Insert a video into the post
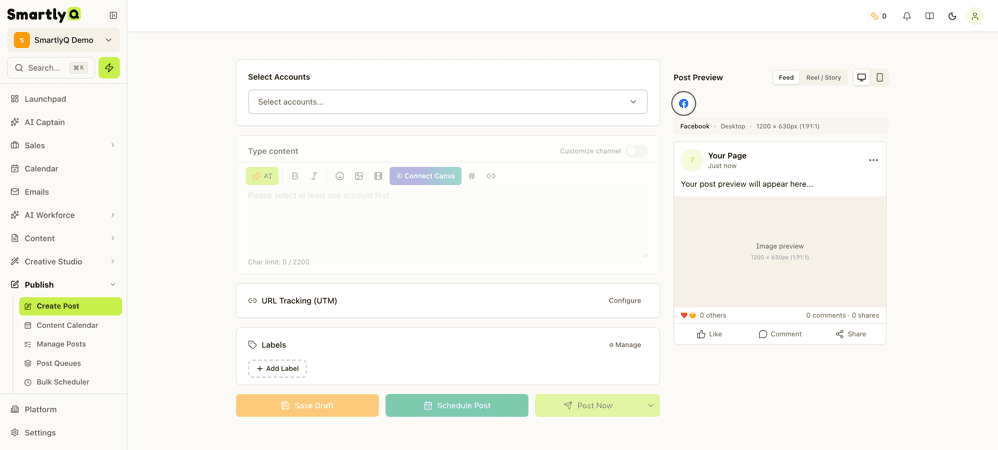 point(378,176)
